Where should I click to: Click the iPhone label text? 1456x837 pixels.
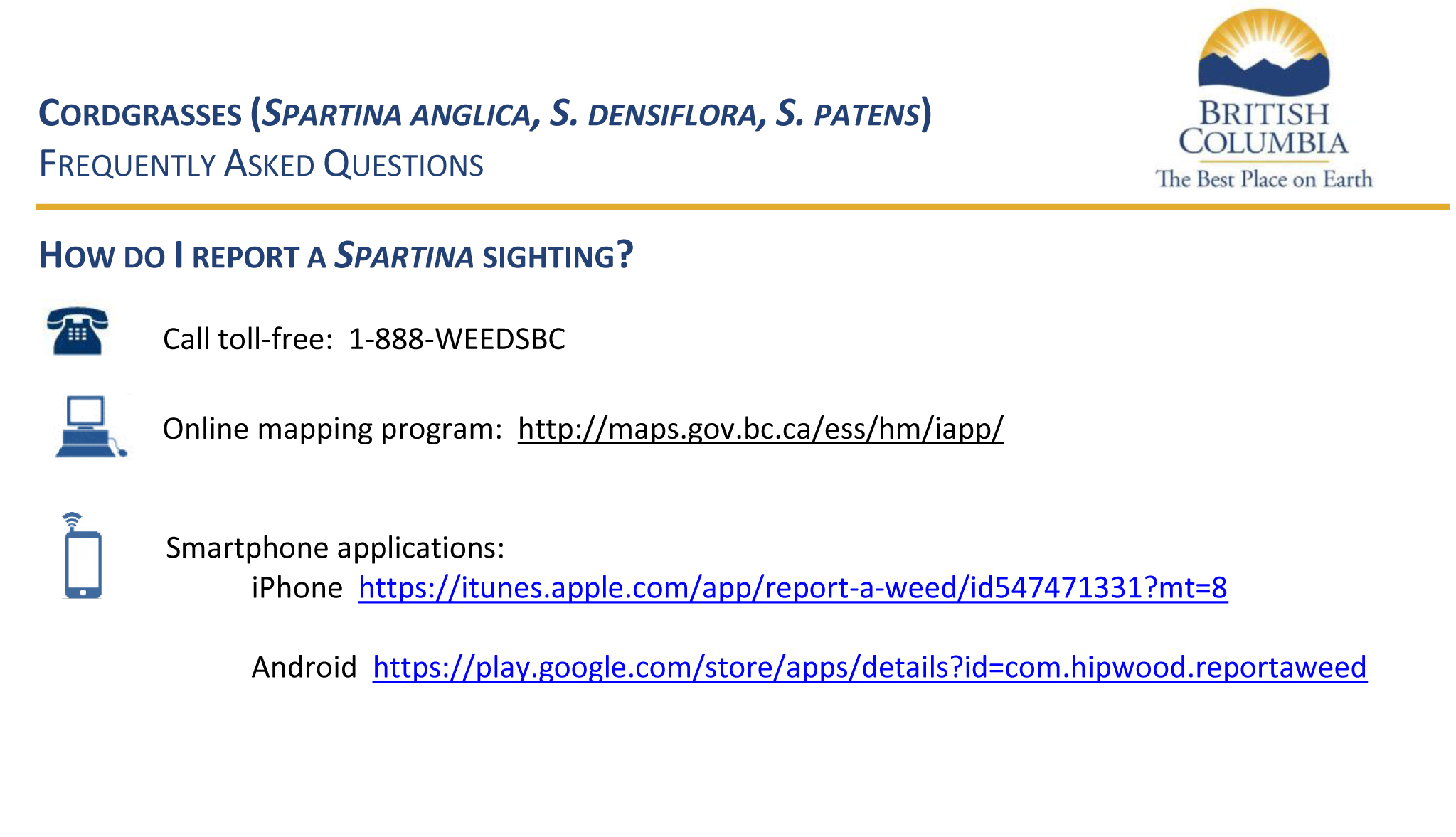click(297, 588)
